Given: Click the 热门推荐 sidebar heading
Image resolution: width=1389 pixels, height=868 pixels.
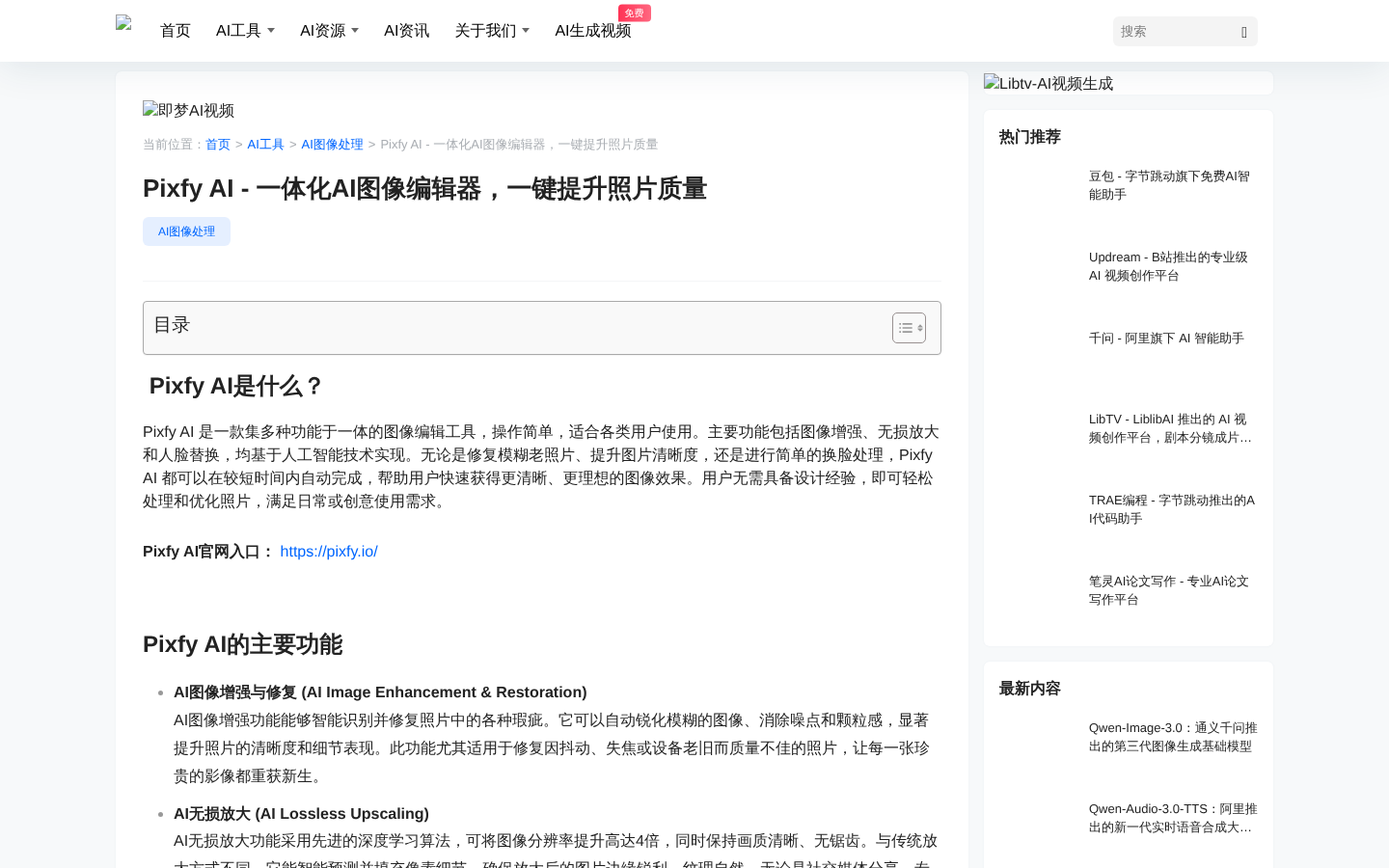Looking at the screenshot, I should click(1030, 137).
